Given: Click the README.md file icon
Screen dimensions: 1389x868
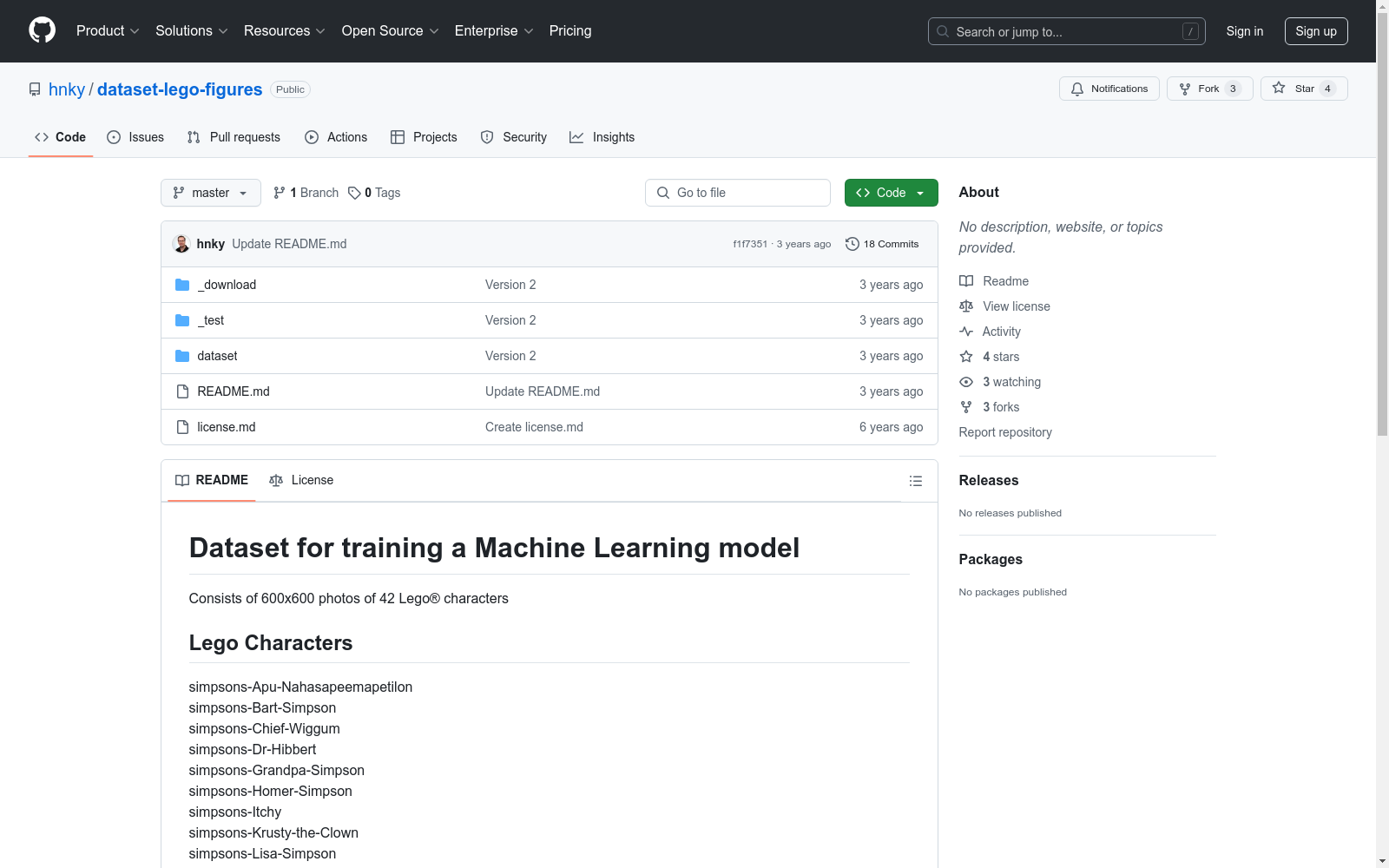Looking at the screenshot, I should 182,391.
